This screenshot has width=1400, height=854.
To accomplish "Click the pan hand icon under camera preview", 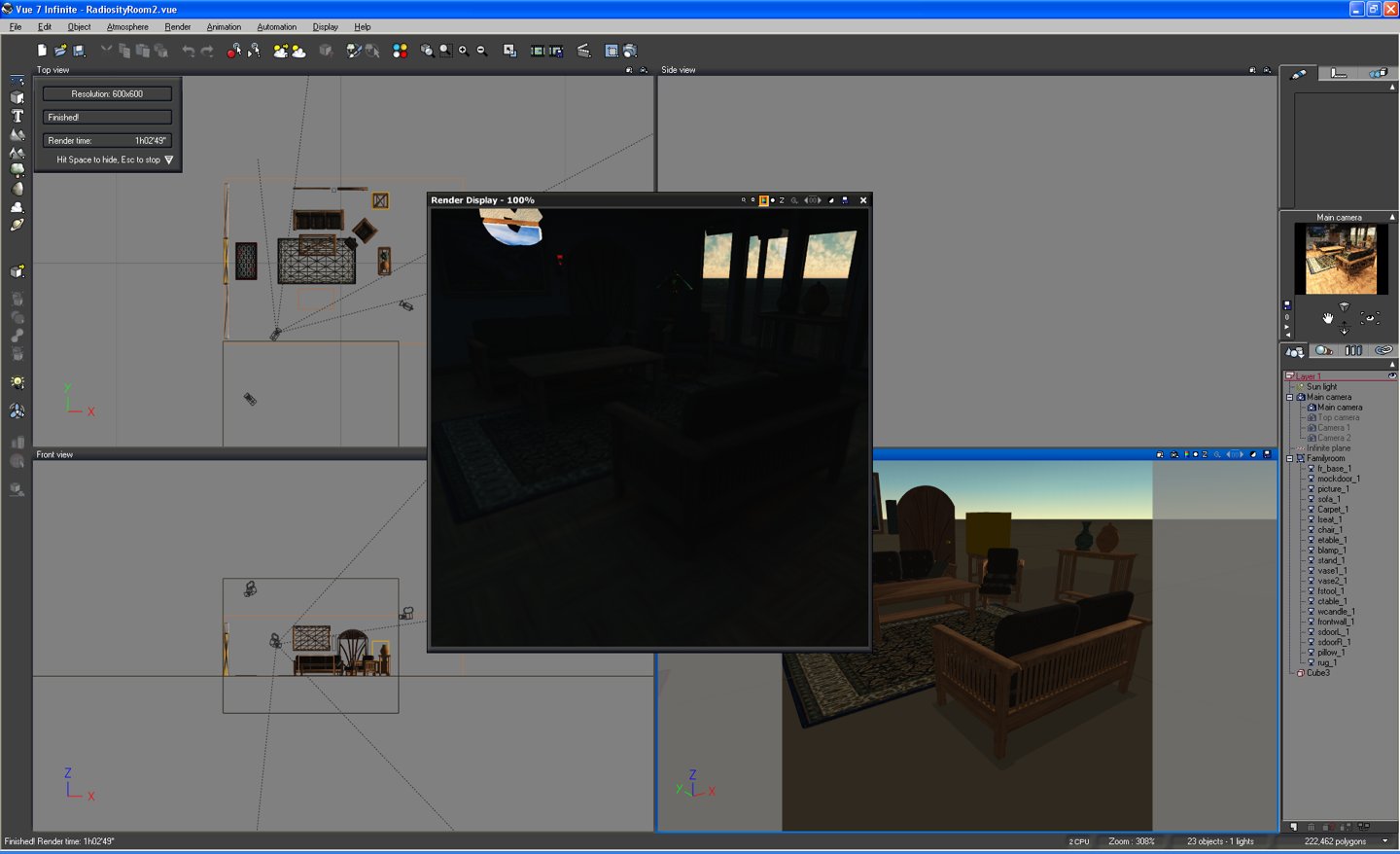I will 1328,318.
